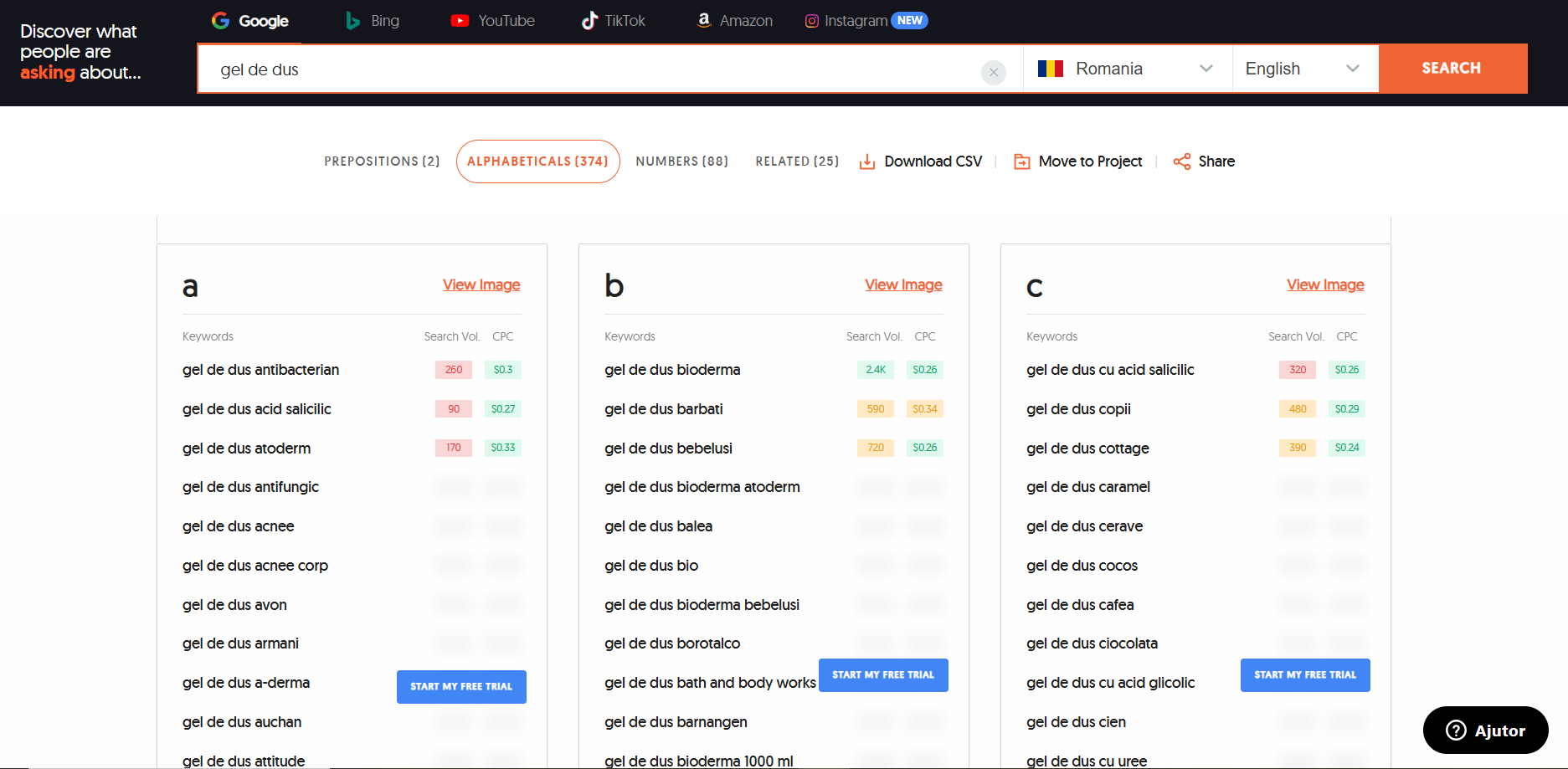Click keyword 'gel de dus copii'
Screen dimensions: 1568x769
[x=1078, y=409]
